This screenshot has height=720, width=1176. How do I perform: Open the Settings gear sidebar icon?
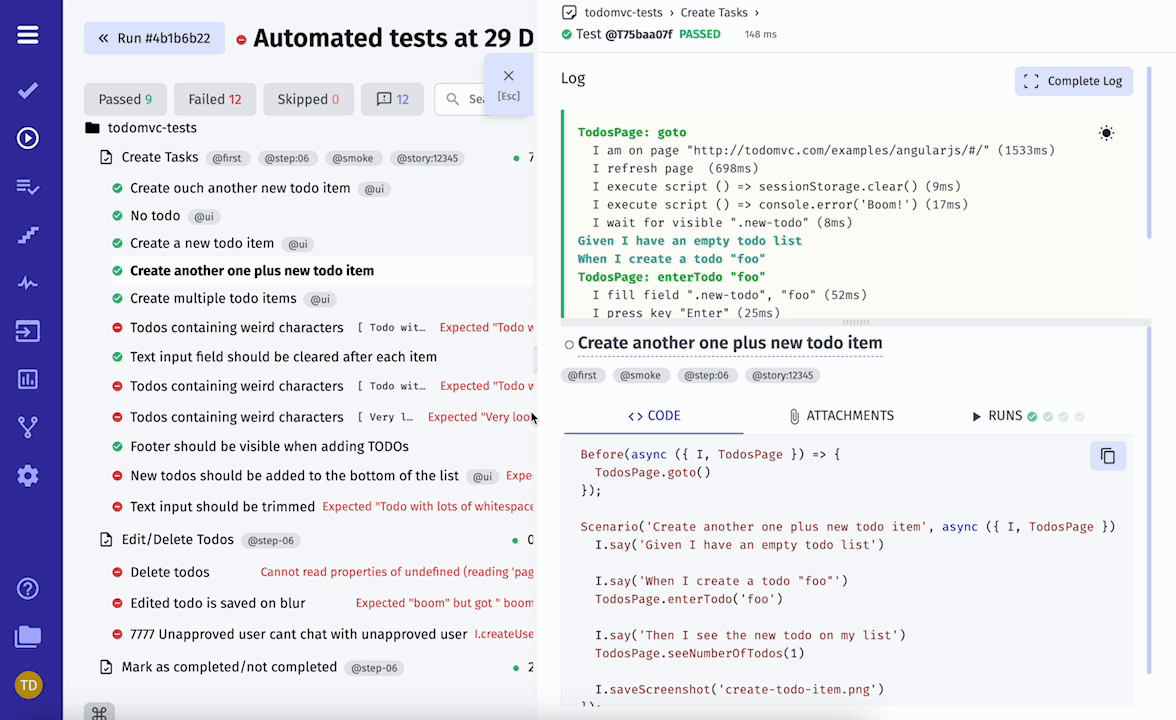[x=28, y=476]
